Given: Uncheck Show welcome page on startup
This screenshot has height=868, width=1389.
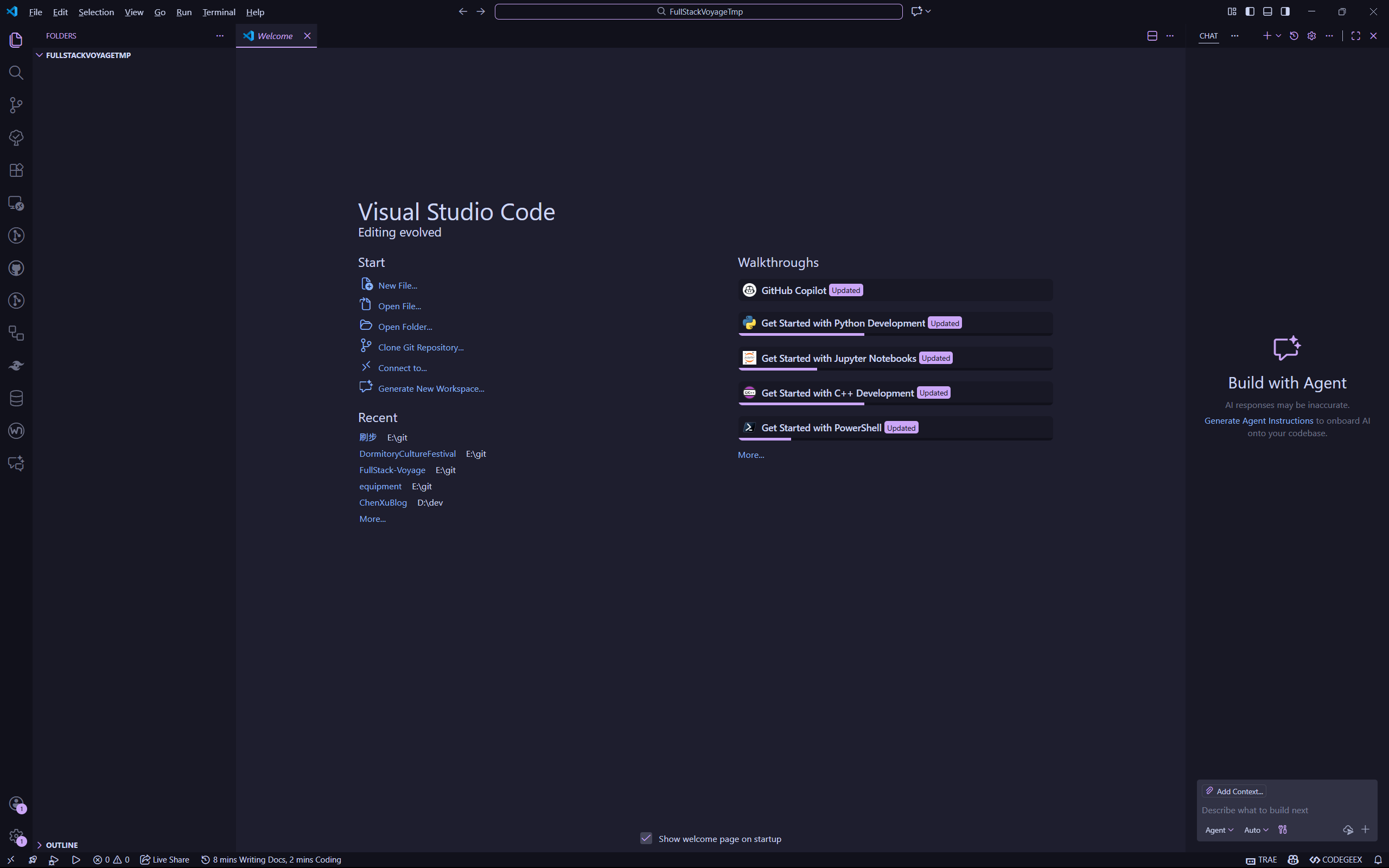Looking at the screenshot, I should (x=646, y=838).
